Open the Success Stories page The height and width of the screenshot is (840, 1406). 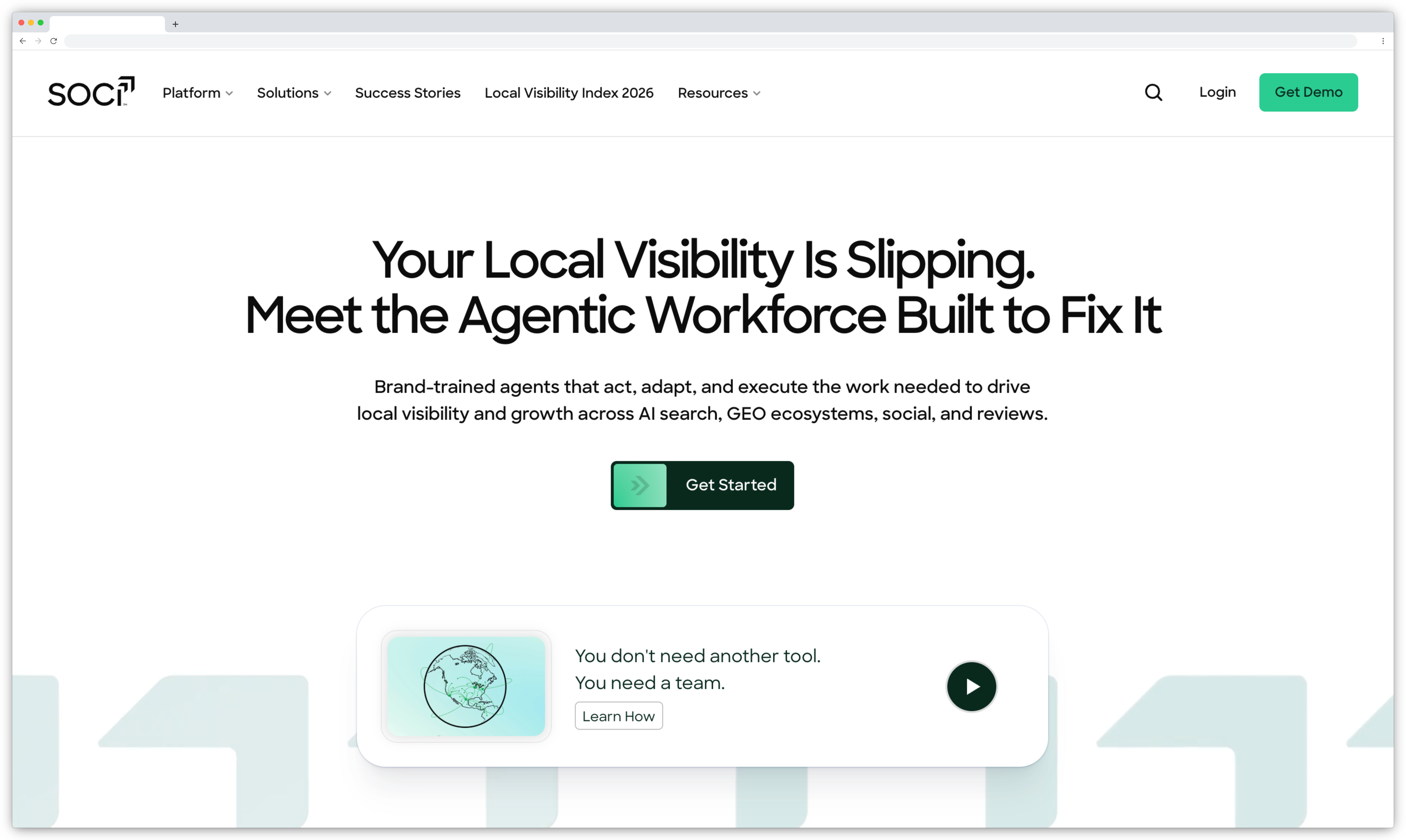[x=408, y=93]
